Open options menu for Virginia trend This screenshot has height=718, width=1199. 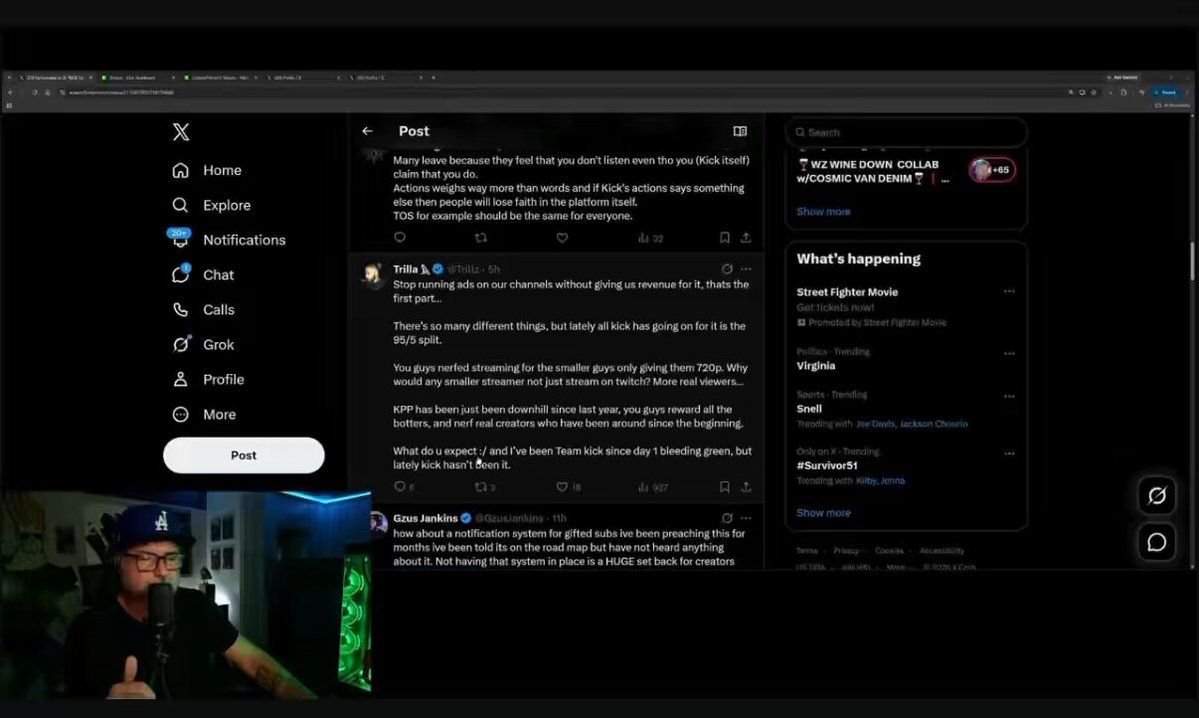pos(1009,353)
